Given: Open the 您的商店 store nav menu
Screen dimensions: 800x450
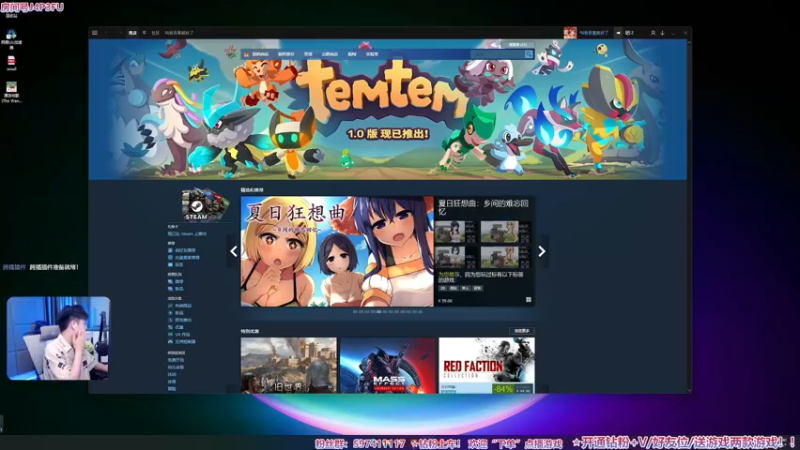Looking at the screenshot, I should click(260, 54).
